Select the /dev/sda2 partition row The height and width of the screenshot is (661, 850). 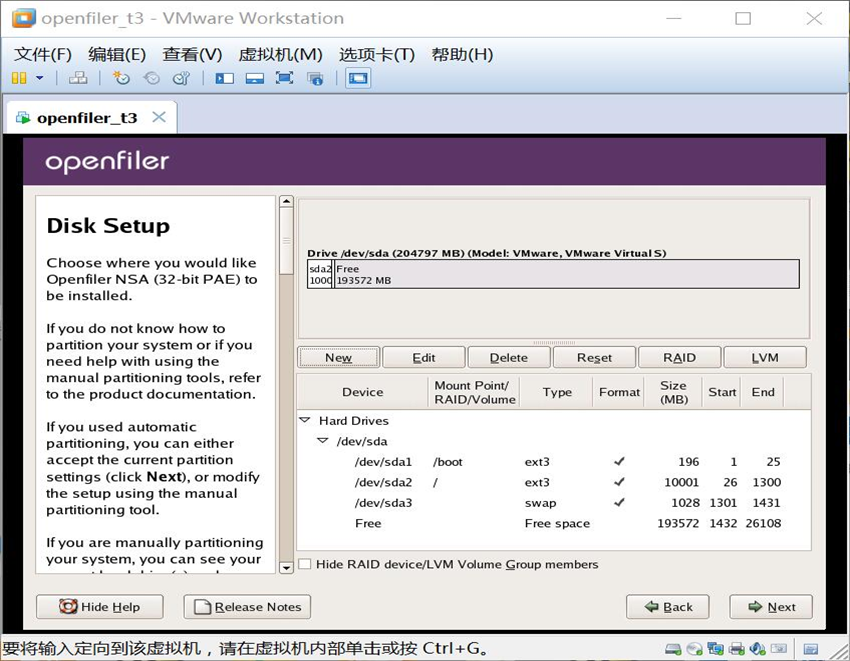[x=553, y=483]
